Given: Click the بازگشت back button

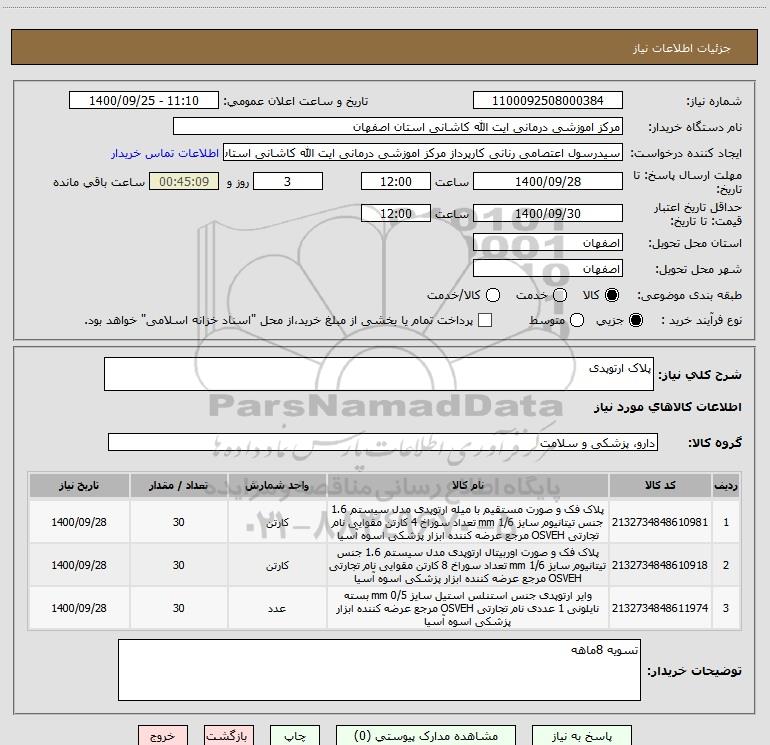Looking at the screenshot, I should click(229, 736).
